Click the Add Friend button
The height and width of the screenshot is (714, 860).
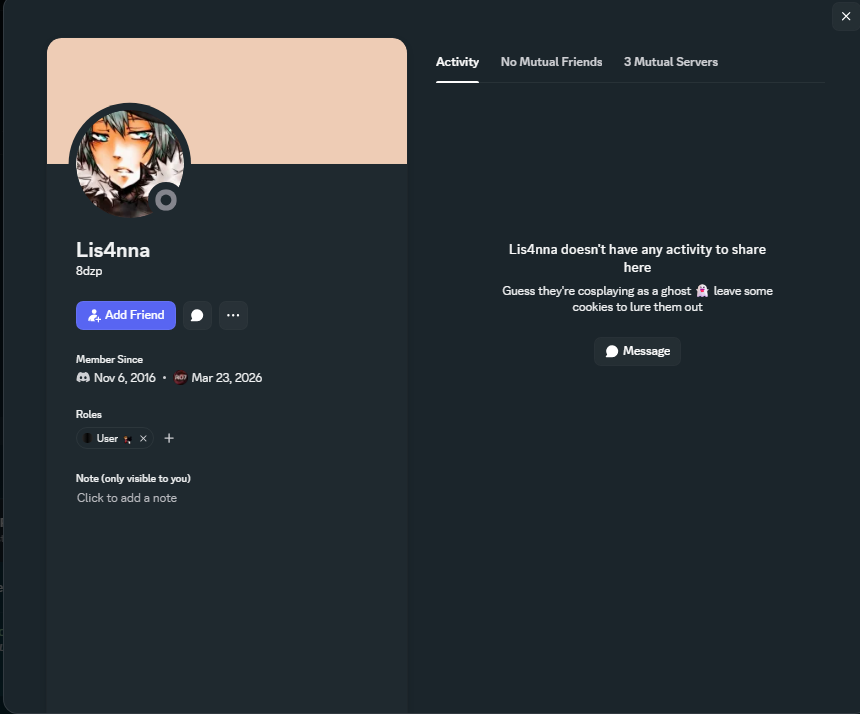pos(126,315)
